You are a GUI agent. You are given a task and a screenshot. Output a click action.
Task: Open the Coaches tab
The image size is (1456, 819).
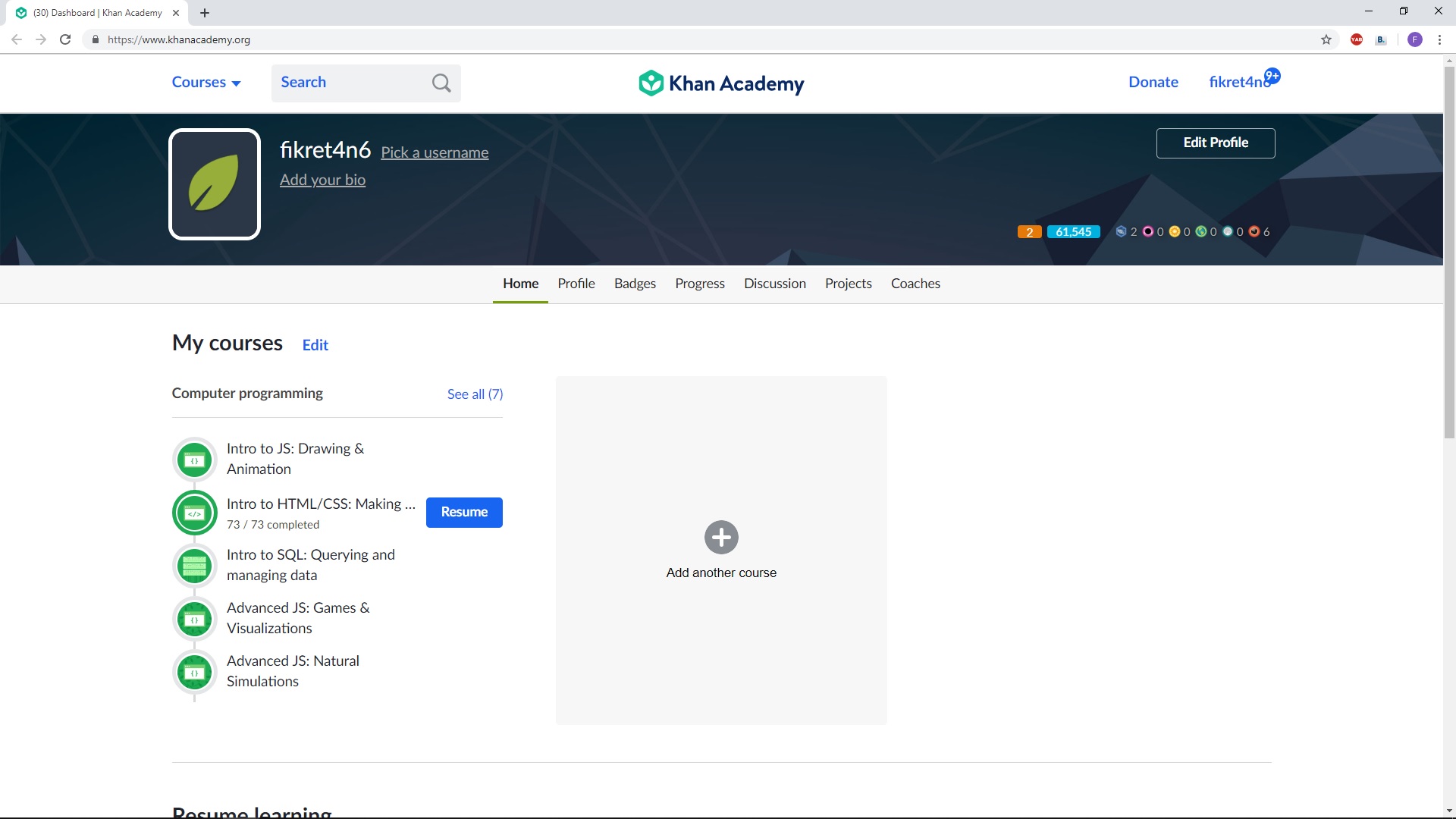915,284
